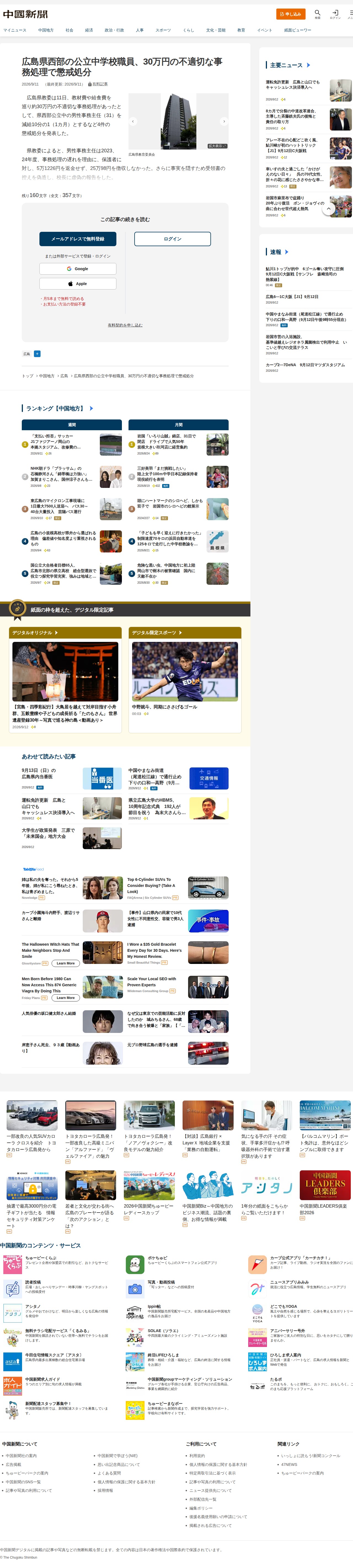Click the orange 申し込み button
The image size is (353, 1568).
[x=291, y=14]
